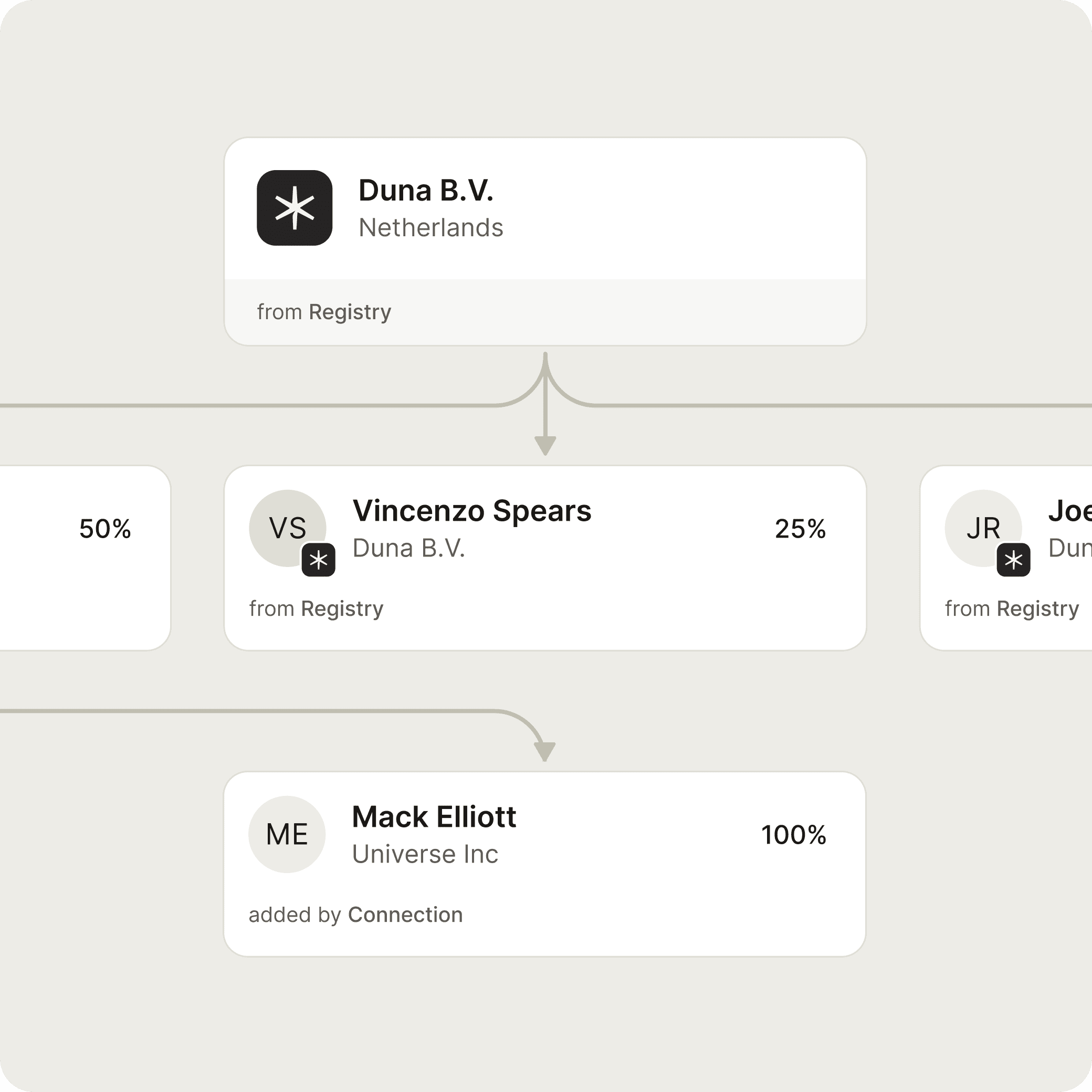Click the asterisk badge on VS avatar
Screen dimensions: 1092x1092
(x=318, y=560)
